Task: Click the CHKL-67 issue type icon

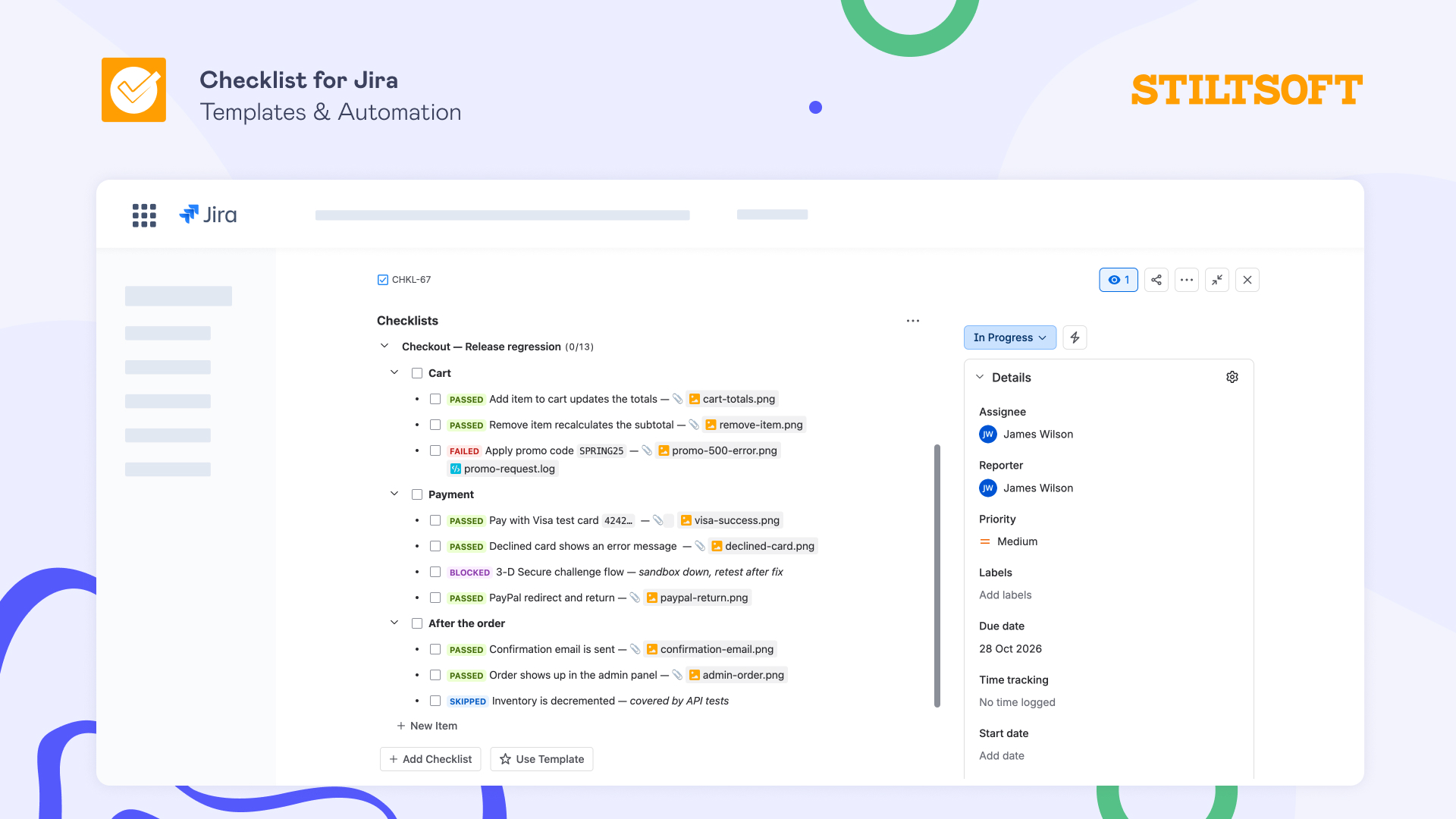Action: pyautogui.click(x=383, y=280)
